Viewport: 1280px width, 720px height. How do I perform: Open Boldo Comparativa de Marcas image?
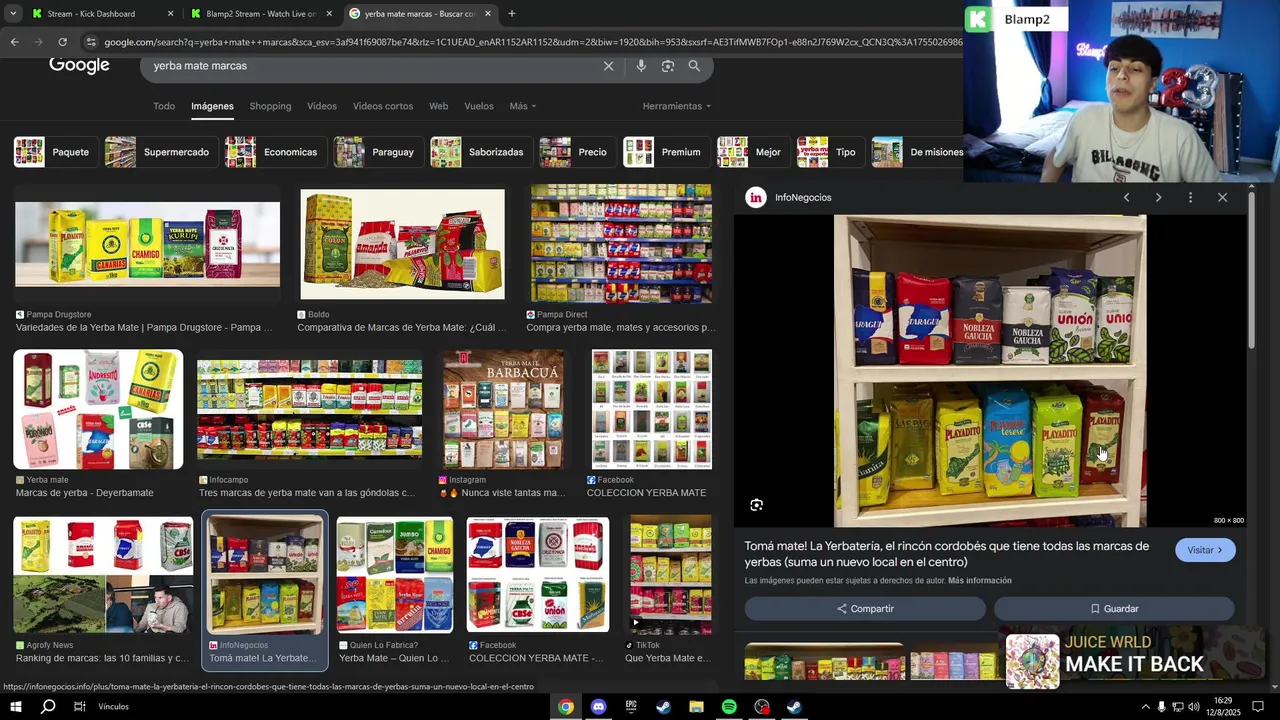point(403,243)
